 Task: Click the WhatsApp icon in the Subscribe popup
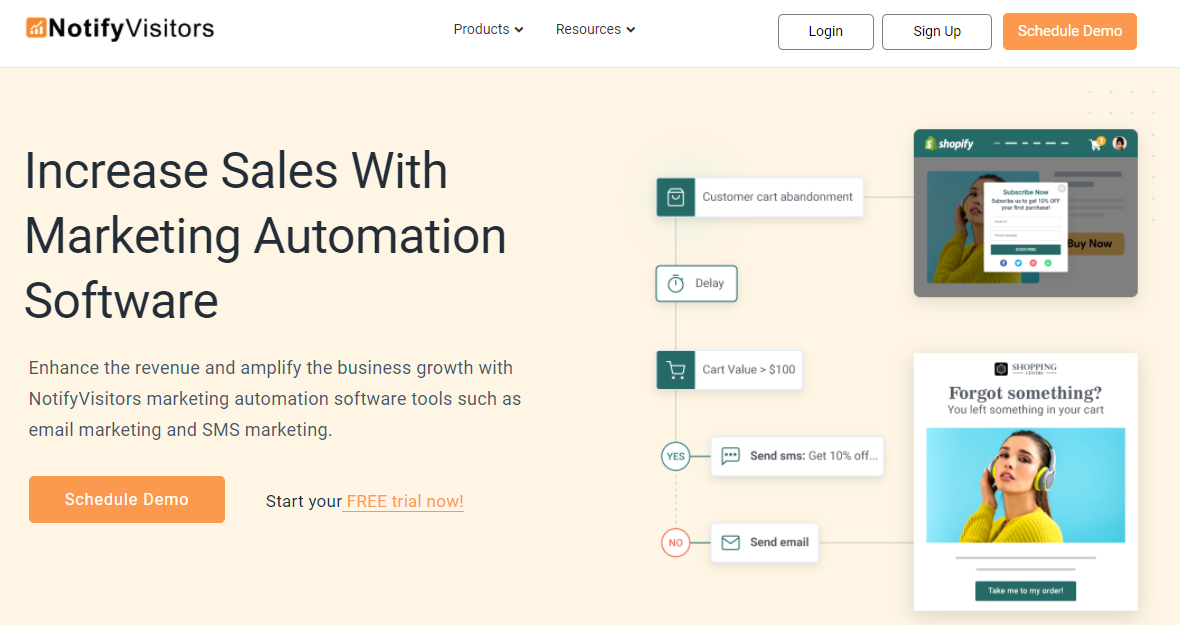pyautogui.click(x=1048, y=263)
